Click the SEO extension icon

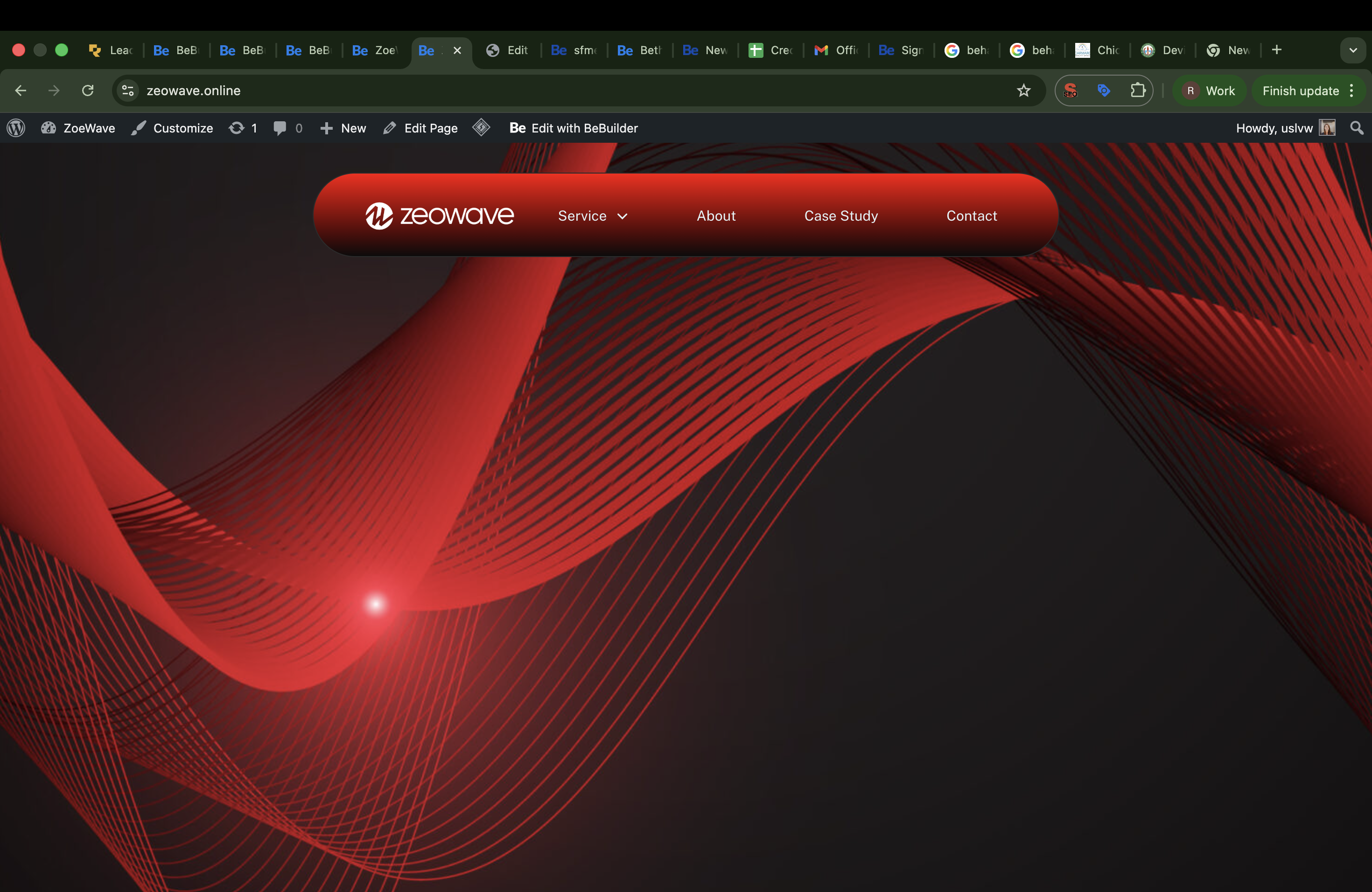tap(1071, 91)
